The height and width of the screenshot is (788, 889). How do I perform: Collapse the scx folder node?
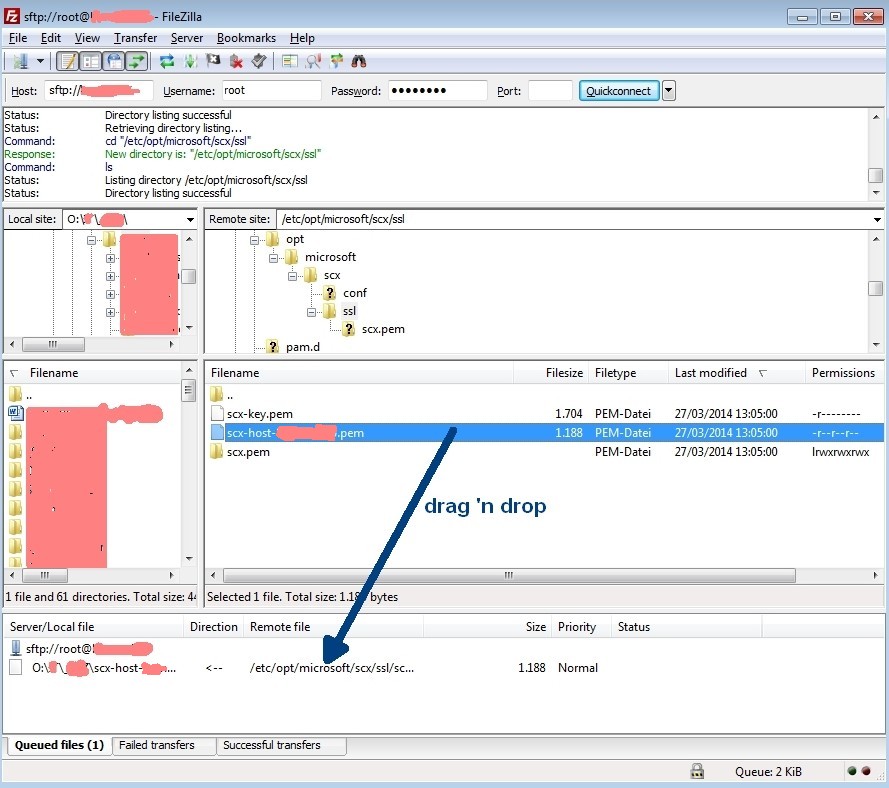pos(292,276)
